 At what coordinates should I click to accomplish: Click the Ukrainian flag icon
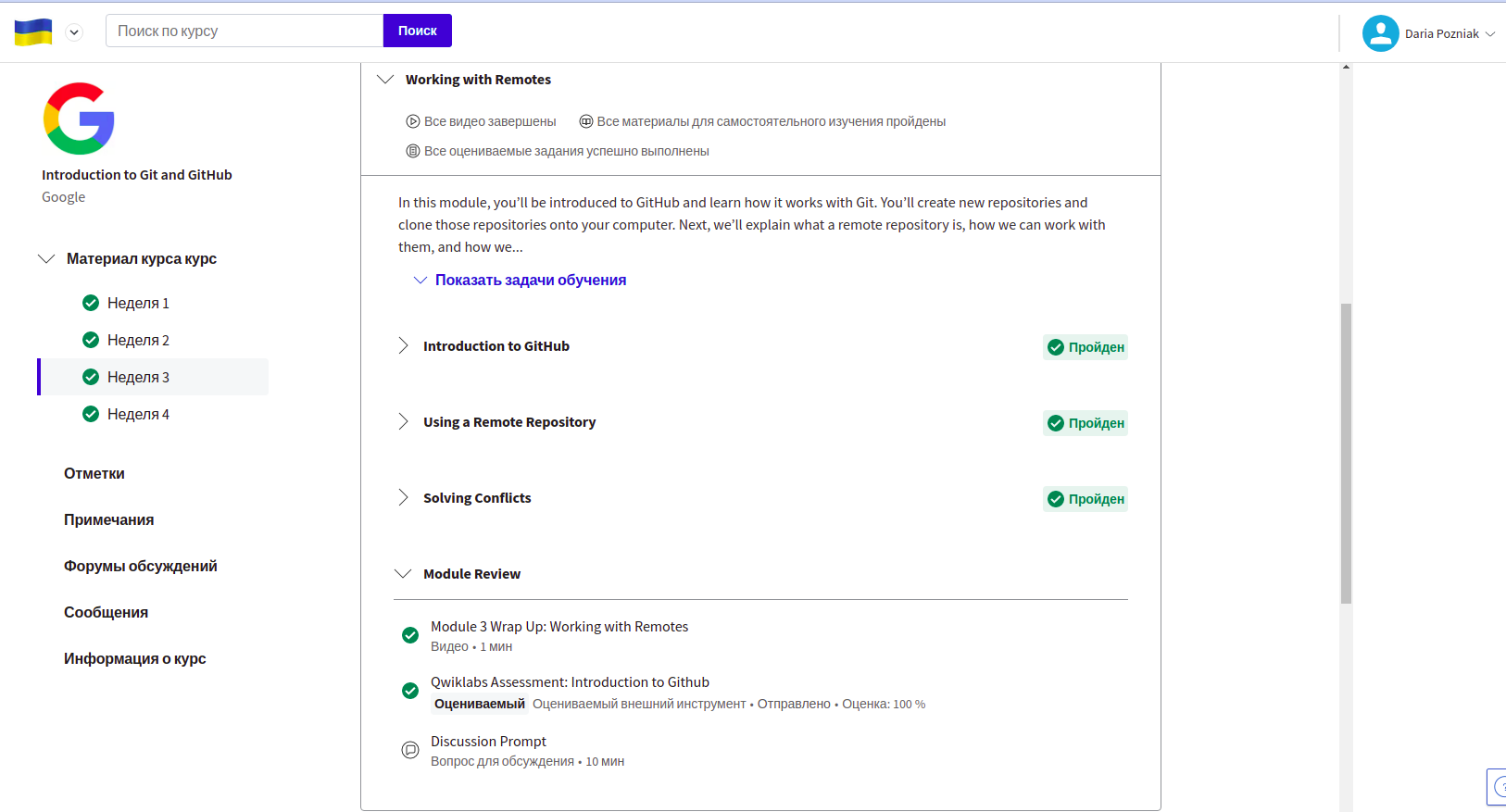point(33,32)
